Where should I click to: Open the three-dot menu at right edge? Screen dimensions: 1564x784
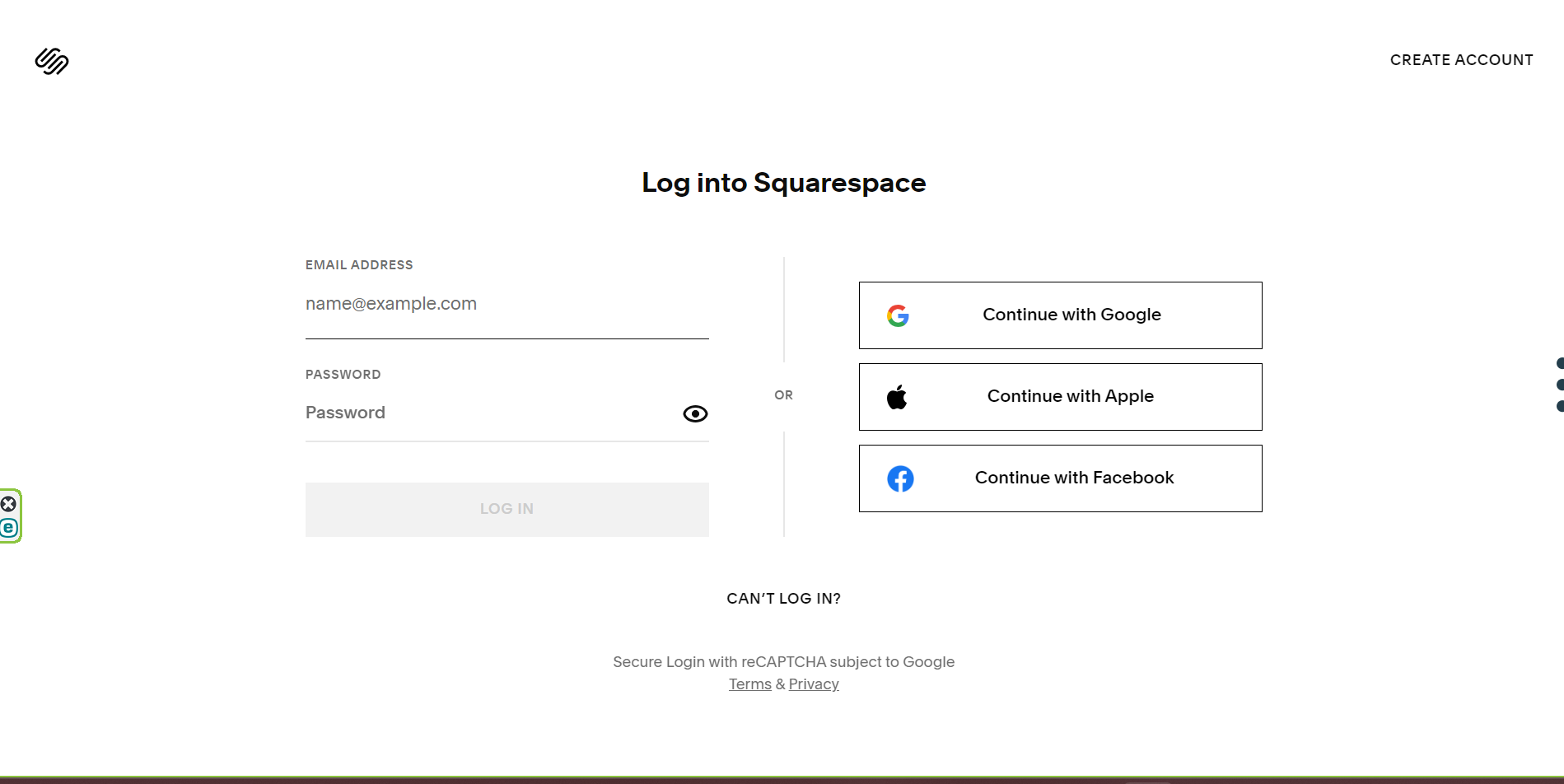(x=1559, y=385)
